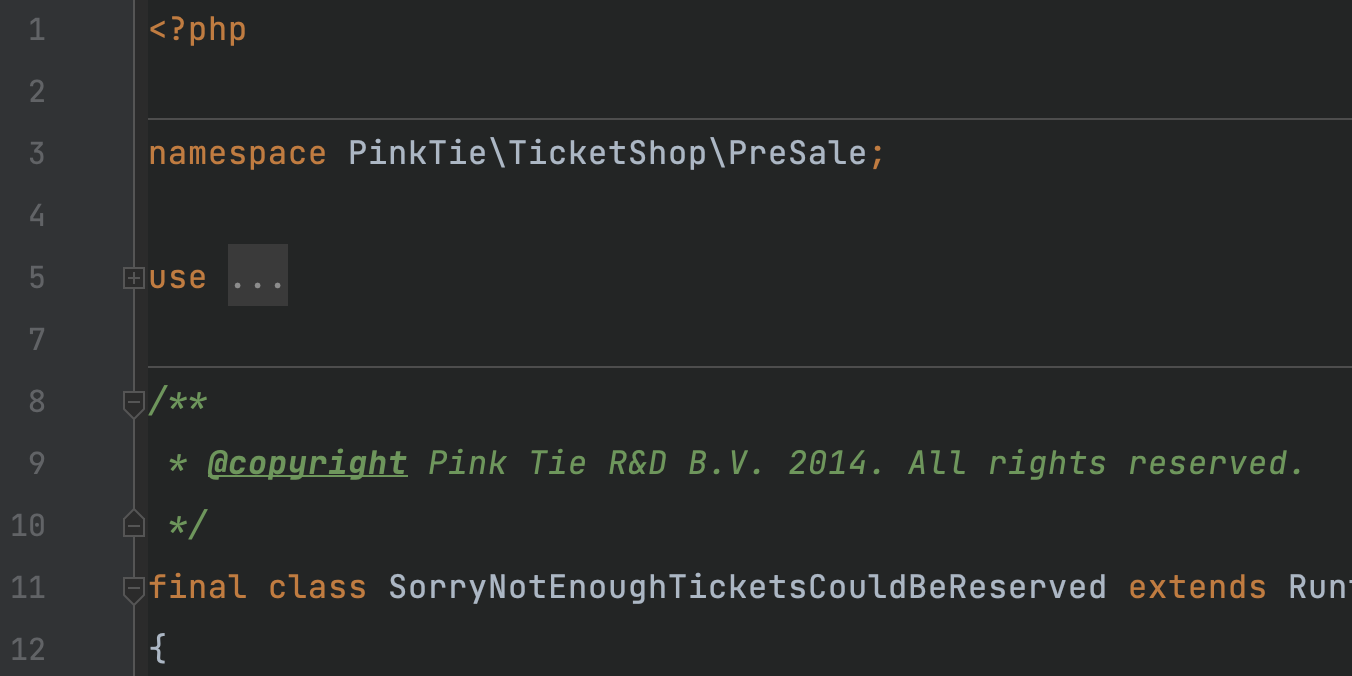Click line number 1 in the gutter
The height and width of the screenshot is (676, 1352).
pyautogui.click(x=36, y=30)
